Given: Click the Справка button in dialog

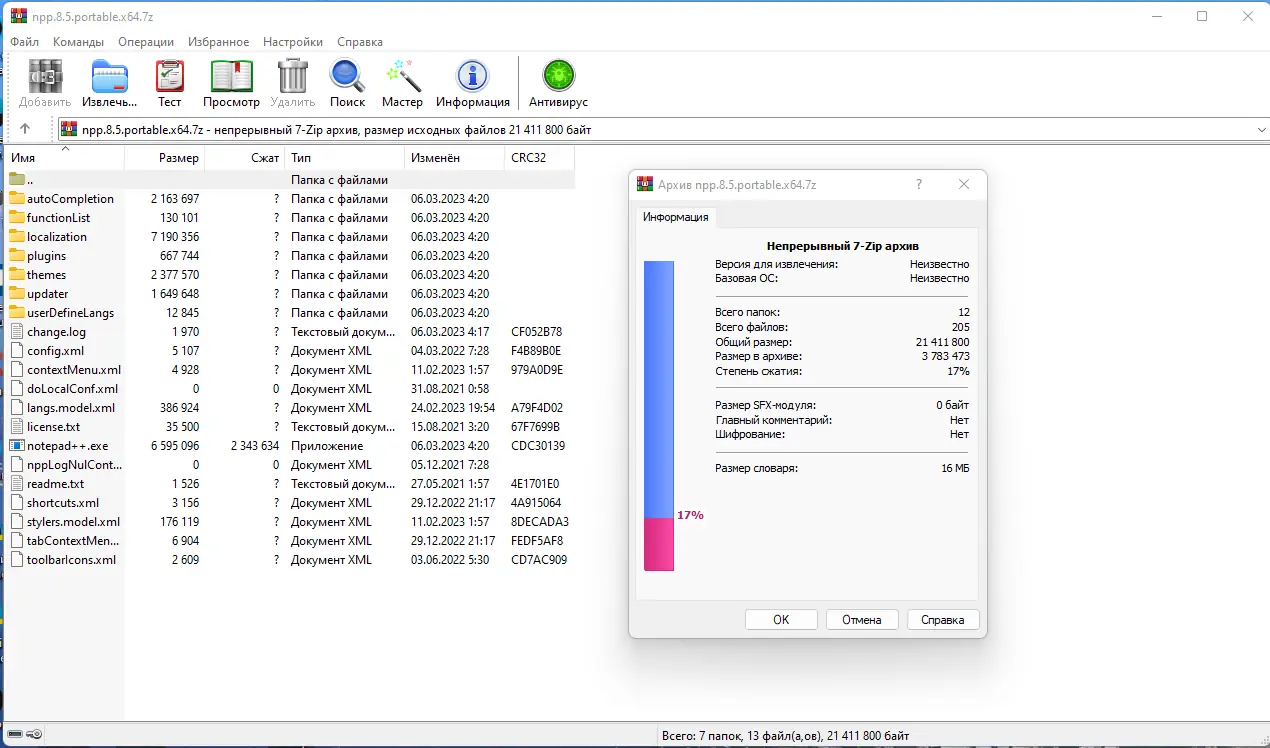Looking at the screenshot, I should [x=943, y=620].
